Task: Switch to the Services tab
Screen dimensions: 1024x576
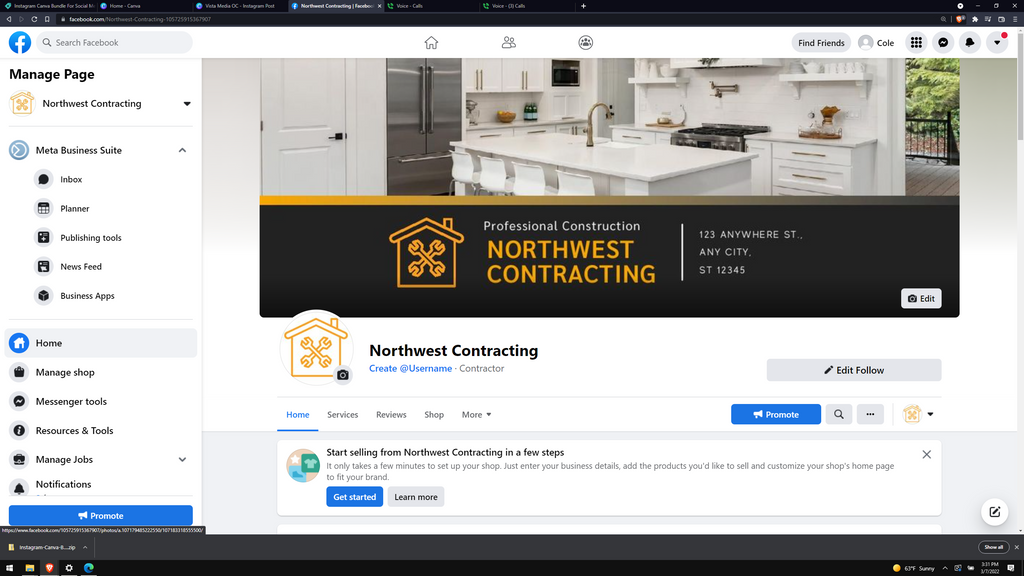Action: tap(342, 415)
